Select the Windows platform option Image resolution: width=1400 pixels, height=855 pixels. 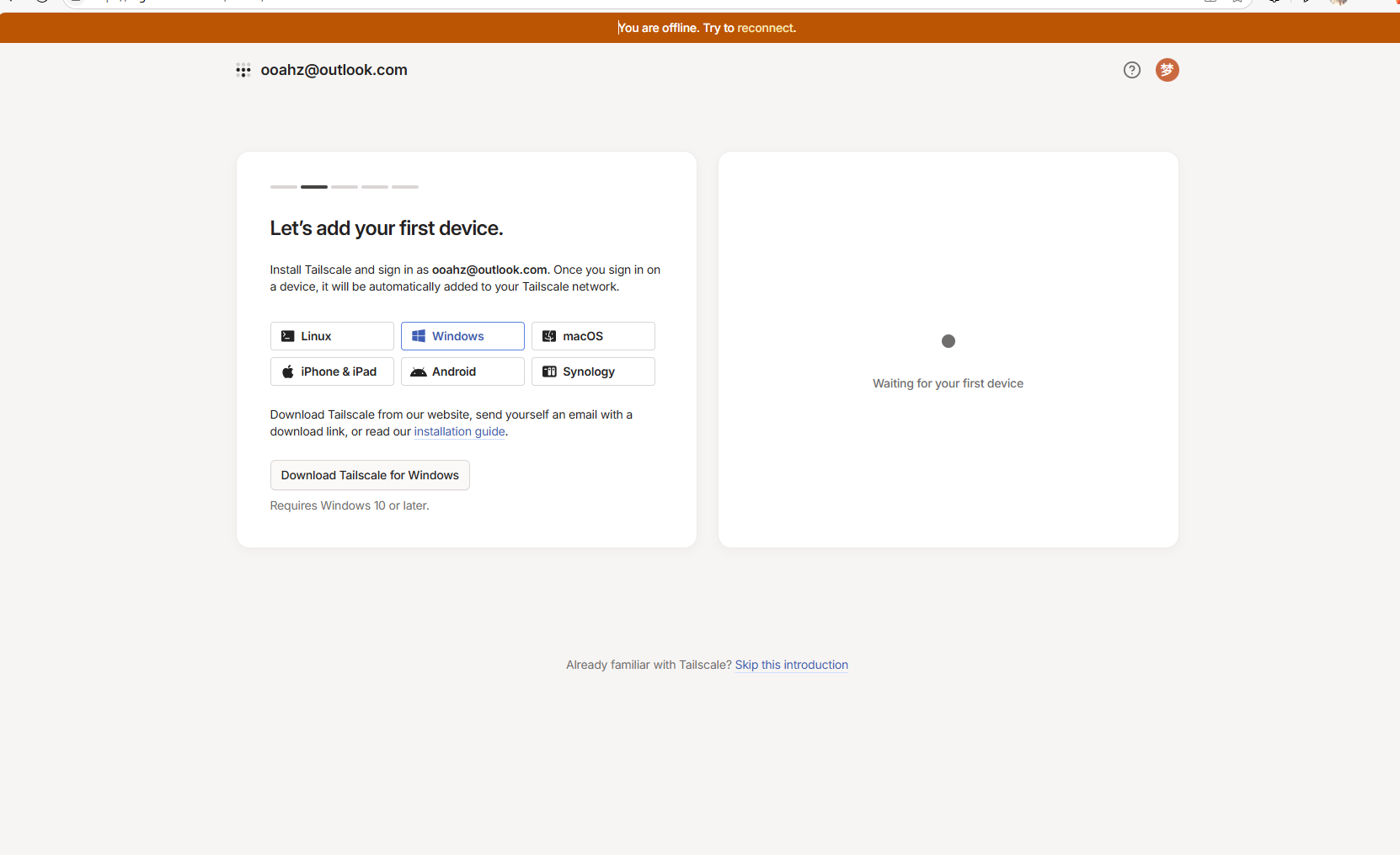point(462,336)
